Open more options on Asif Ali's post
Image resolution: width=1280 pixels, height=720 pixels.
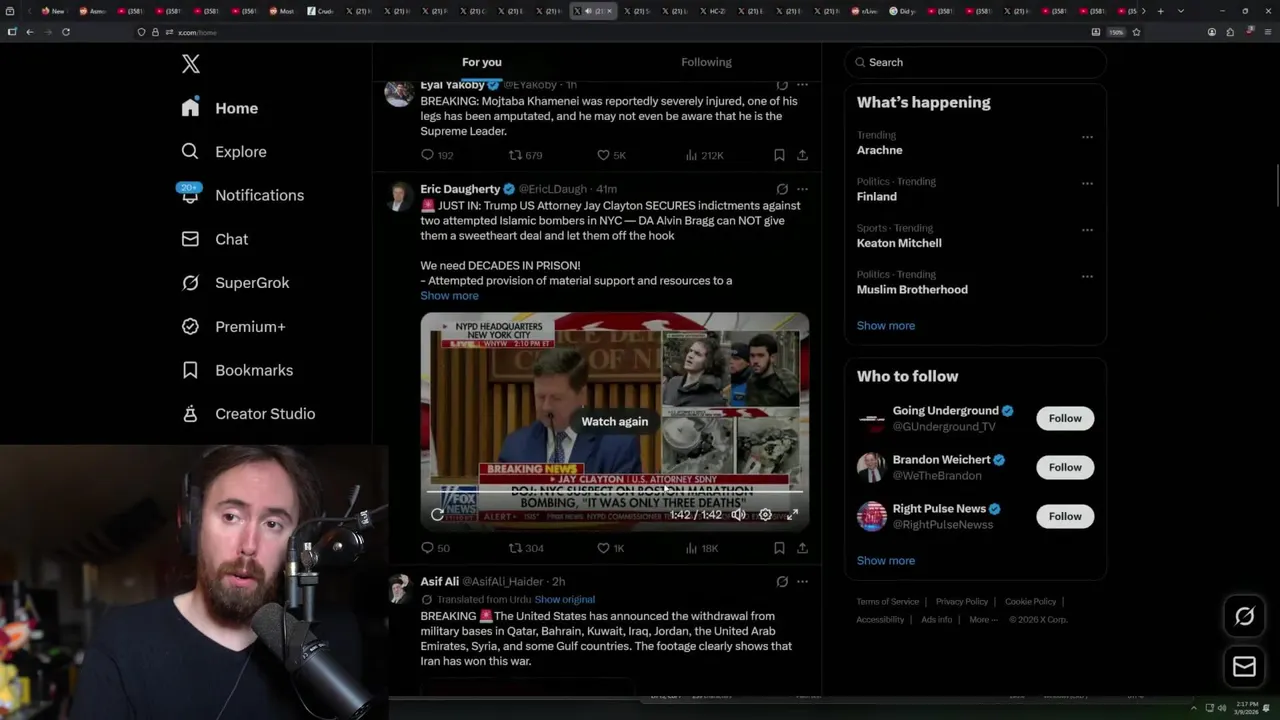click(x=802, y=581)
